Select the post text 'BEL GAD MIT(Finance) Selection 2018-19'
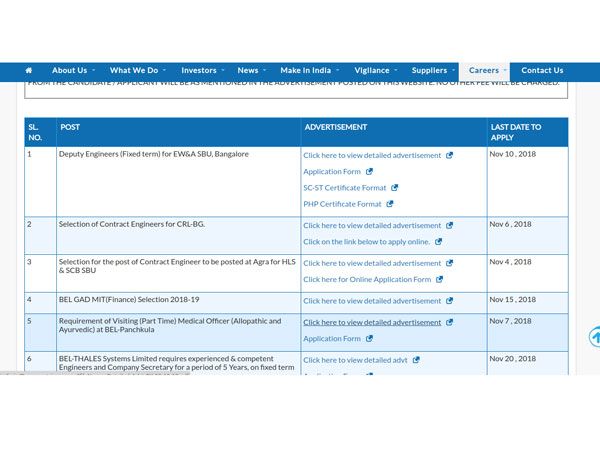The width and height of the screenshot is (600, 450). 129,299
